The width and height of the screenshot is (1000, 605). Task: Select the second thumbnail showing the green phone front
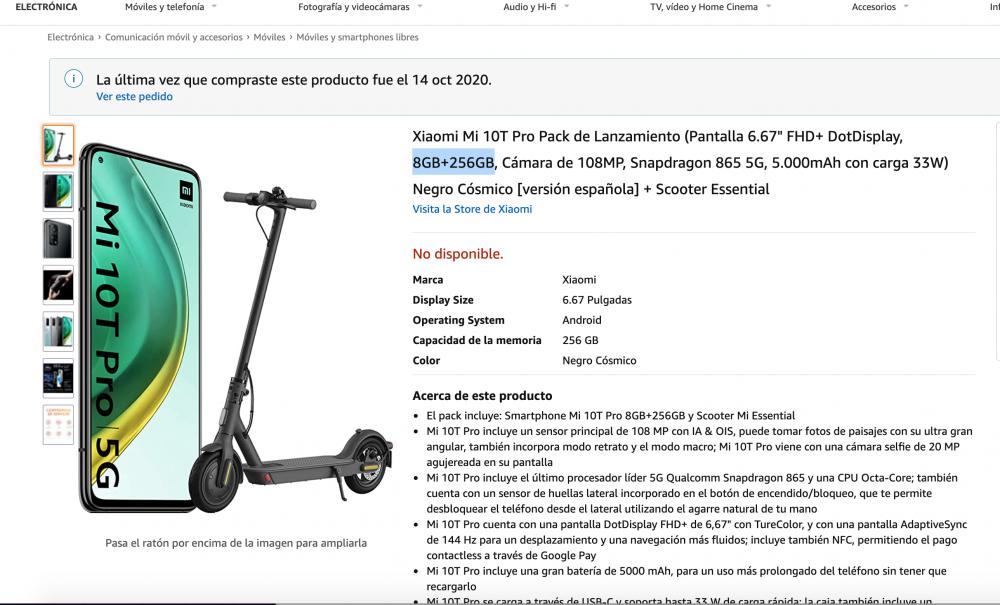click(x=58, y=191)
